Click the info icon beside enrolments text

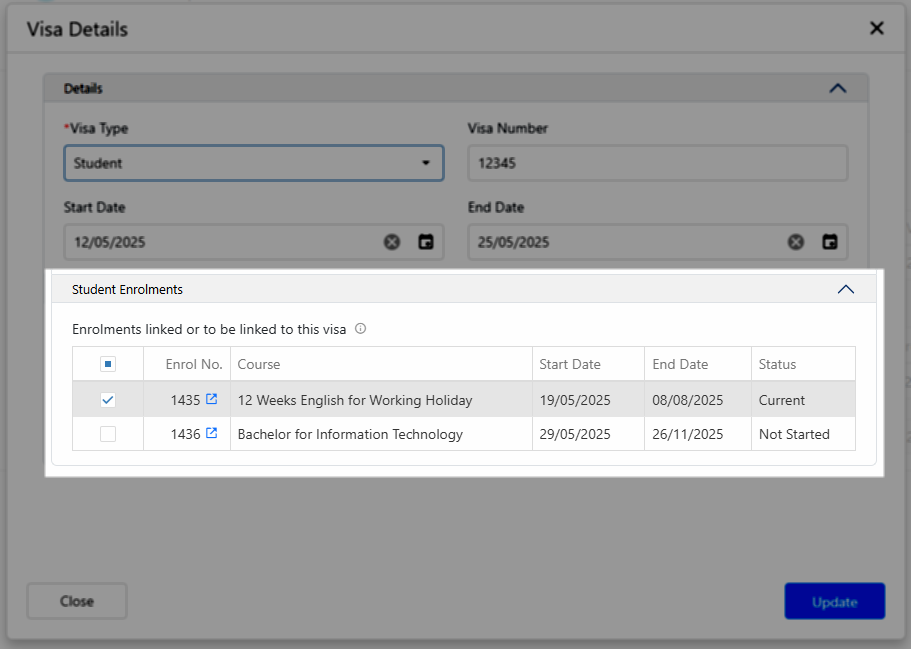coord(361,328)
